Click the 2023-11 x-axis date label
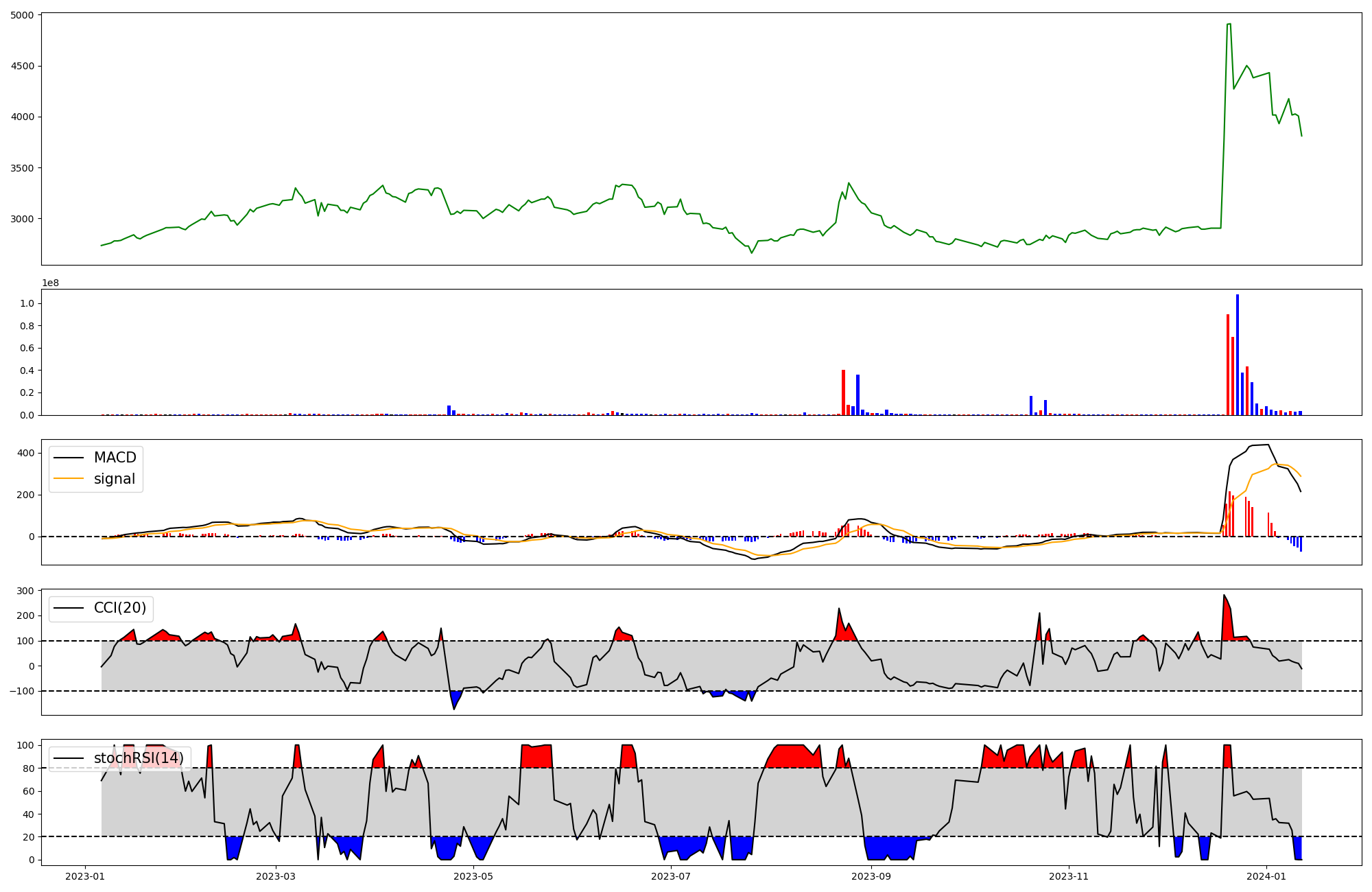 (1068, 876)
